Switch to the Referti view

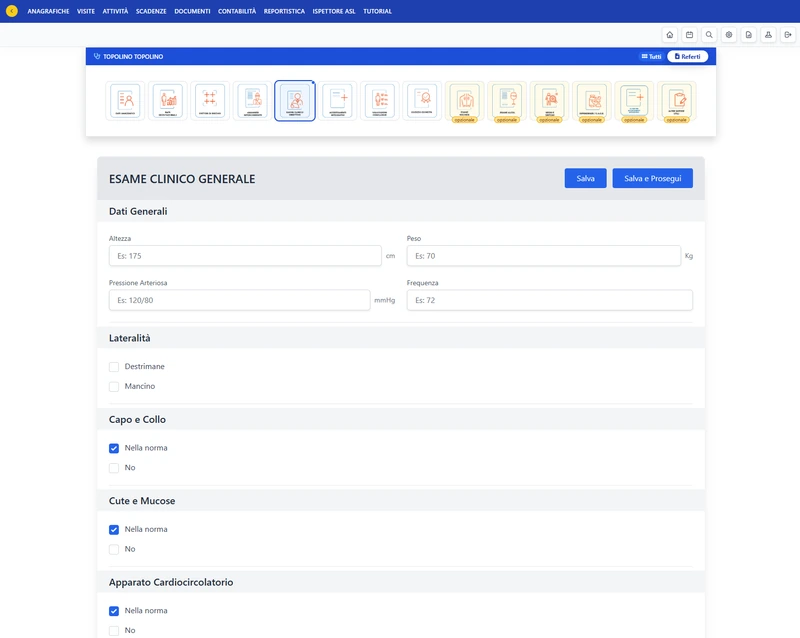point(688,57)
